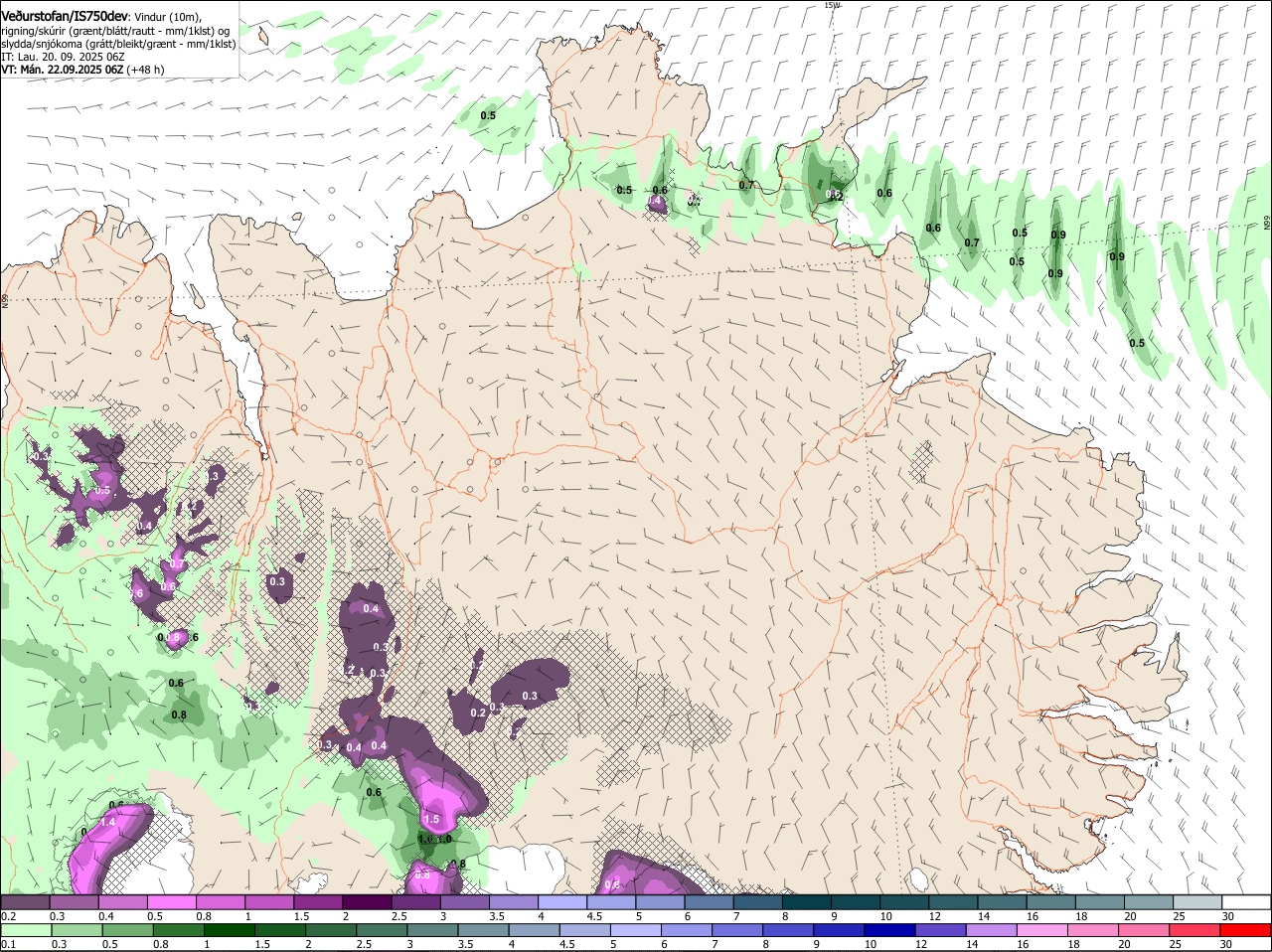This screenshot has width=1272, height=952.
Task: Click the "0.2" value in the purple patch on the map
Action: click(x=477, y=713)
